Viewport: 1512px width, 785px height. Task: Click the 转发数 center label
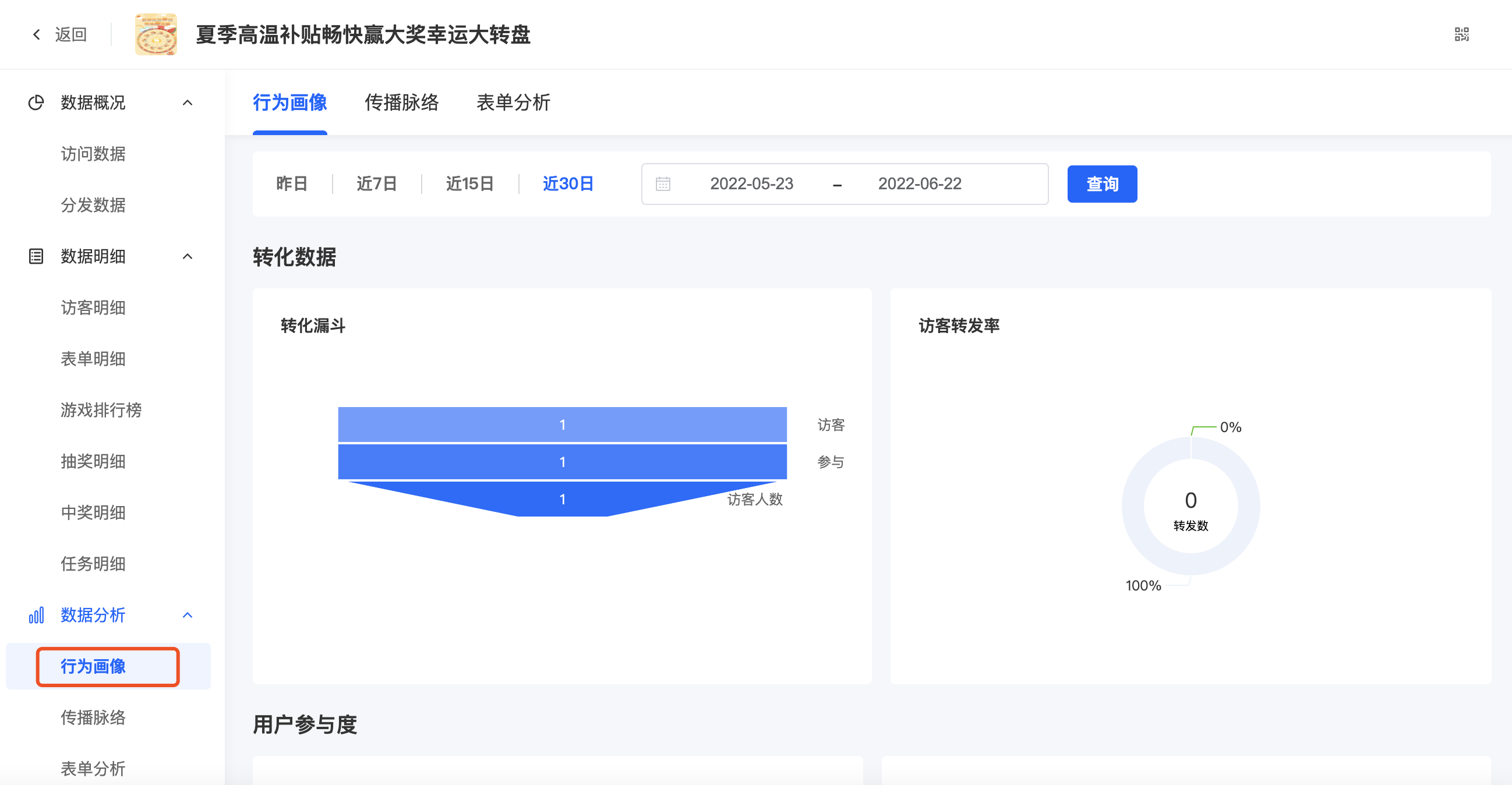pyautogui.click(x=1190, y=526)
